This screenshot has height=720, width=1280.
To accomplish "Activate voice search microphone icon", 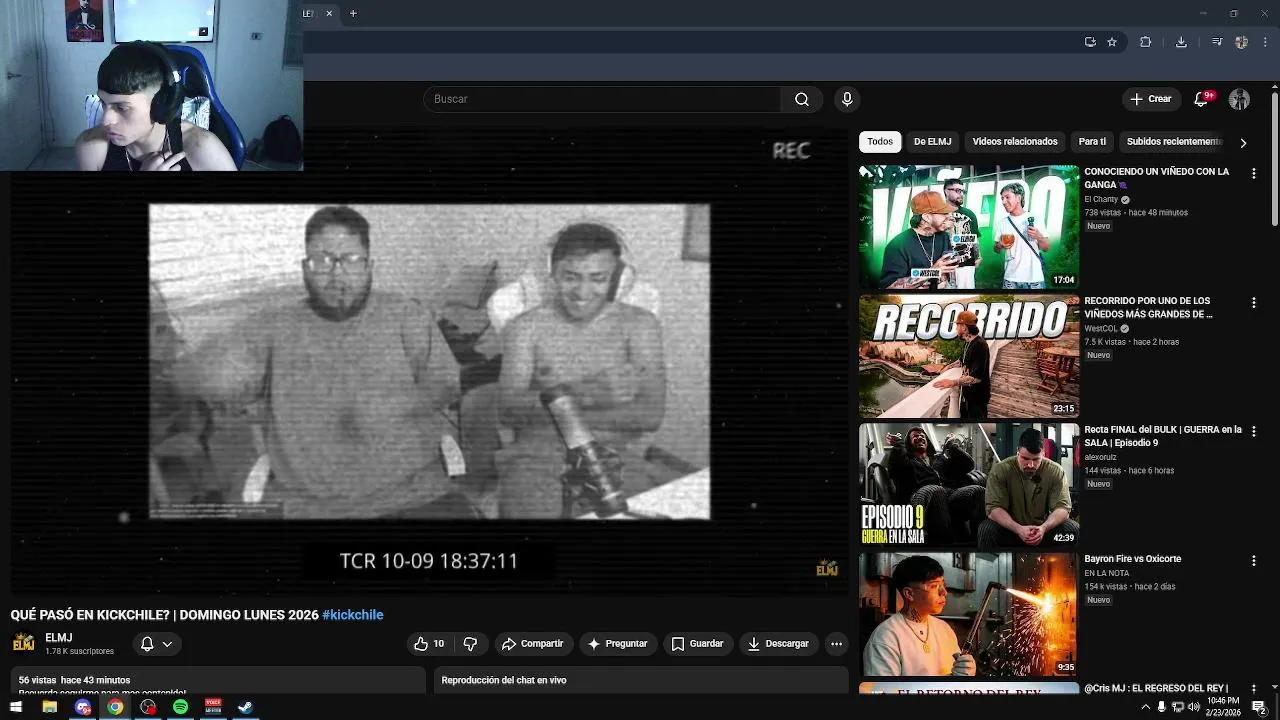I will click(x=847, y=99).
